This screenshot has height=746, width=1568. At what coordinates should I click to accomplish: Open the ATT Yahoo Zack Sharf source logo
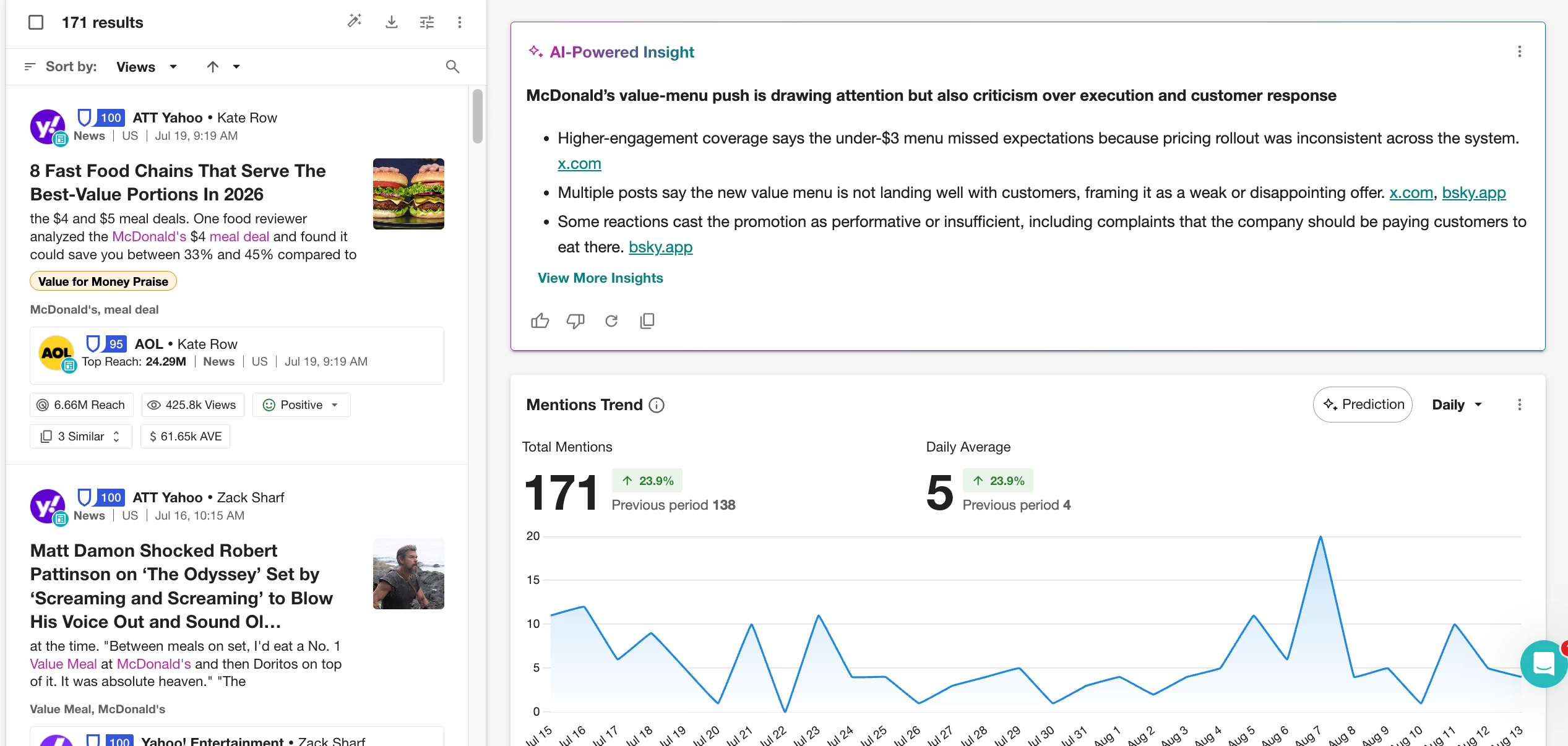pos(48,507)
